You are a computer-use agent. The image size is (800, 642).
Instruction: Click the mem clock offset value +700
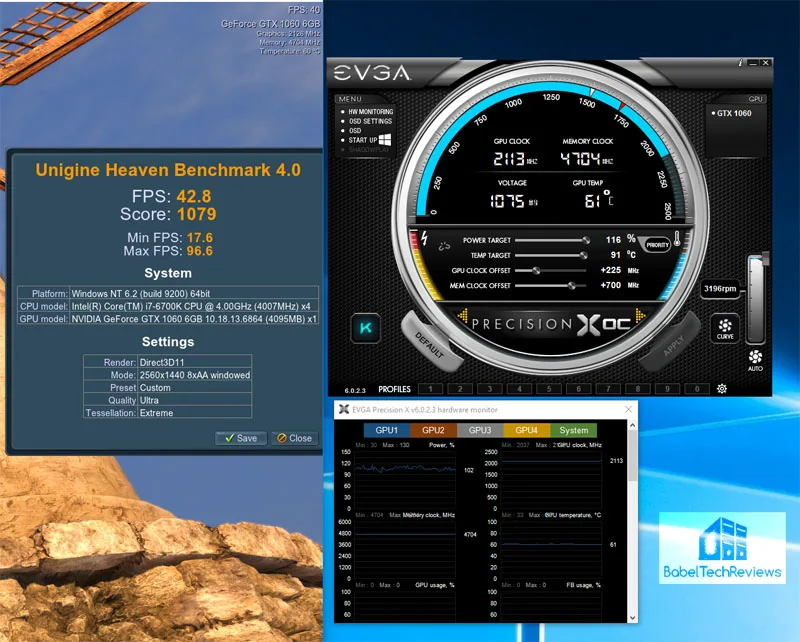tap(611, 285)
